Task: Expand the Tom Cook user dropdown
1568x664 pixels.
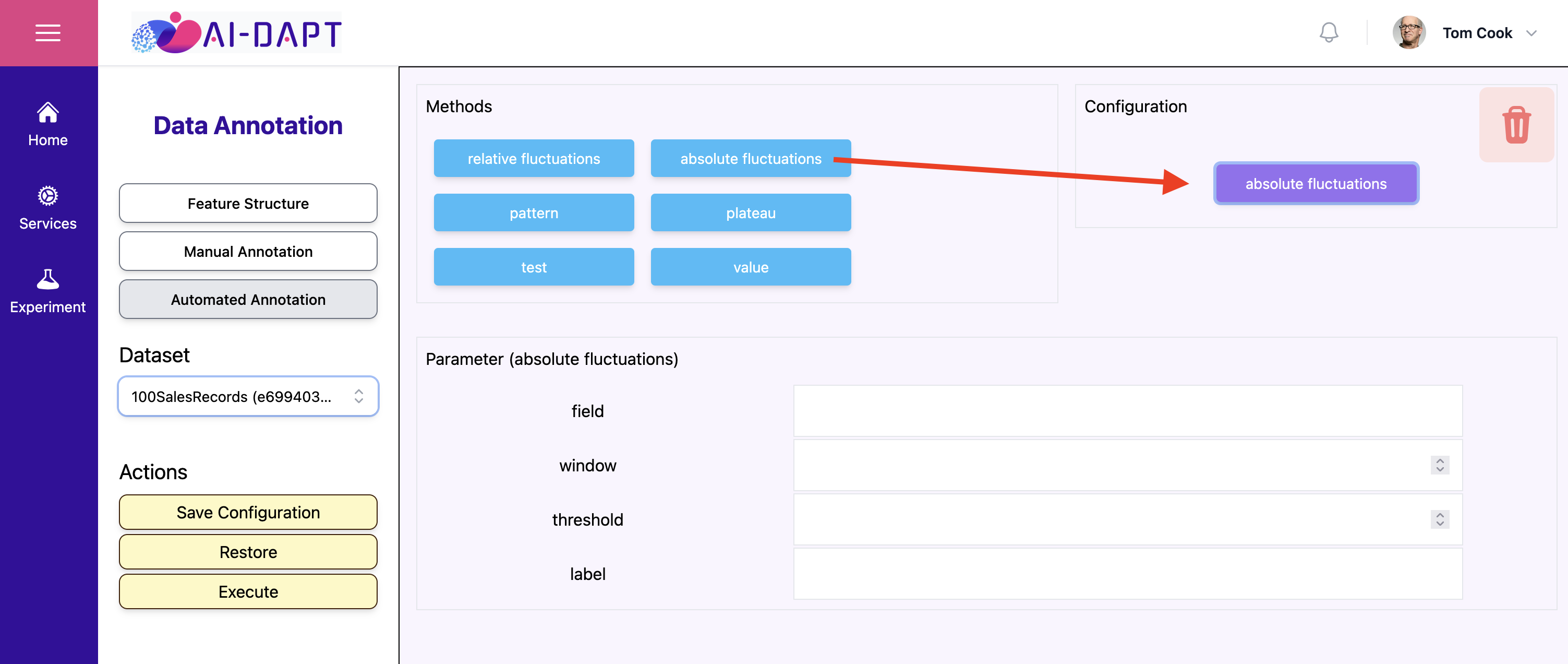Action: [x=1531, y=33]
